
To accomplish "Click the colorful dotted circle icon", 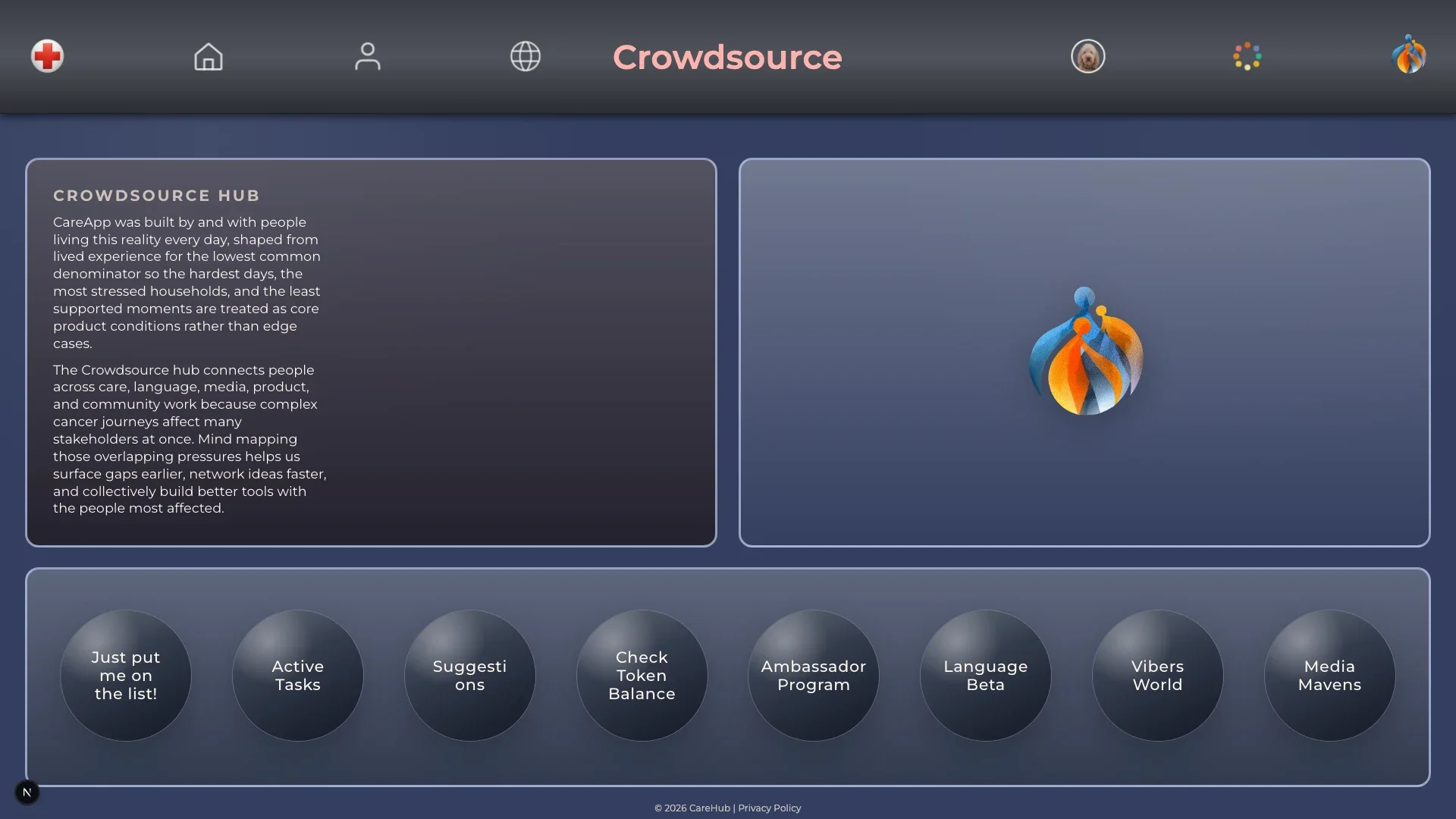I will (1247, 56).
